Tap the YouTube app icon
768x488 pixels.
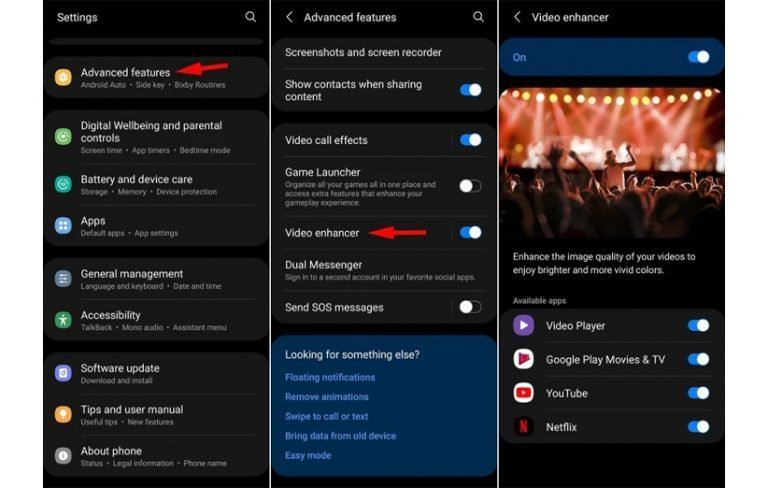(x=523, y=393)
